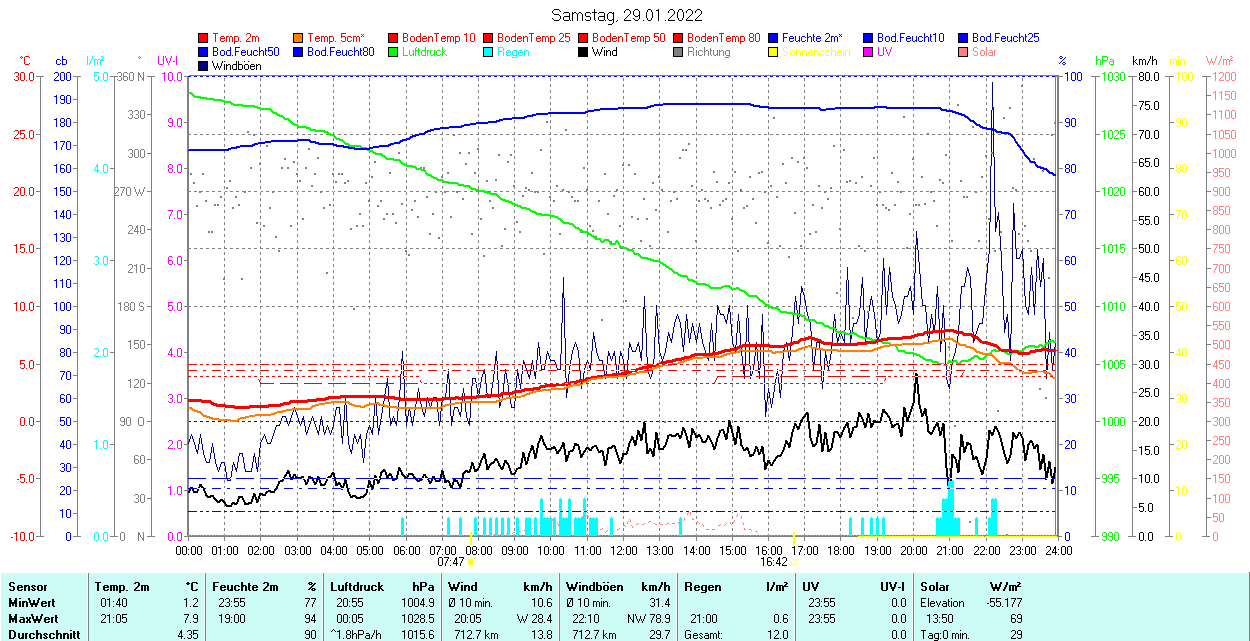The image size is (1250, 641).
Task: Click the sunset marker at 16:42
Action: (794, 561)
